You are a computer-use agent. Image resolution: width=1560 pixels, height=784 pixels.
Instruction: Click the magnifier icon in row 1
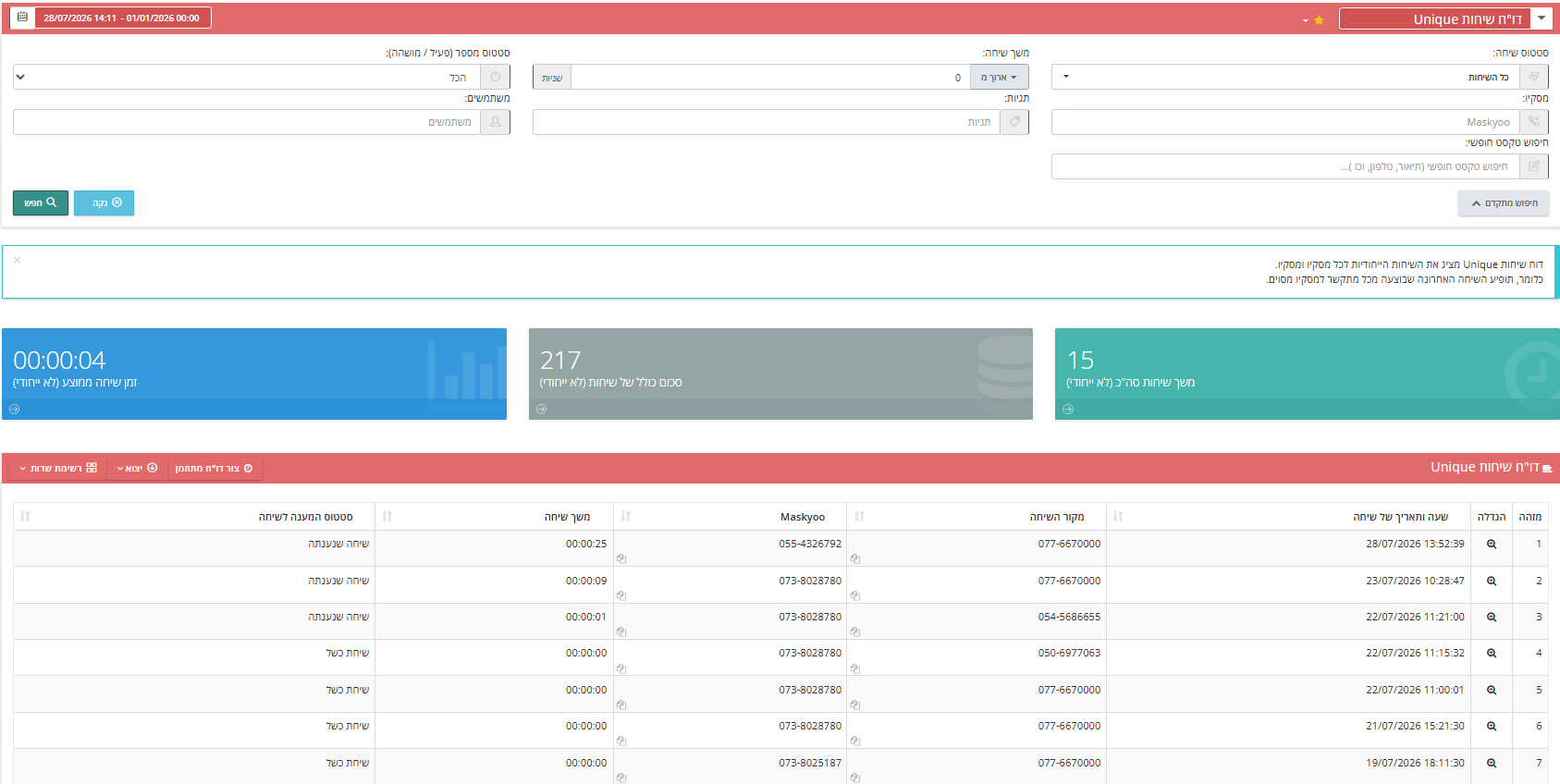(1492, 545)
